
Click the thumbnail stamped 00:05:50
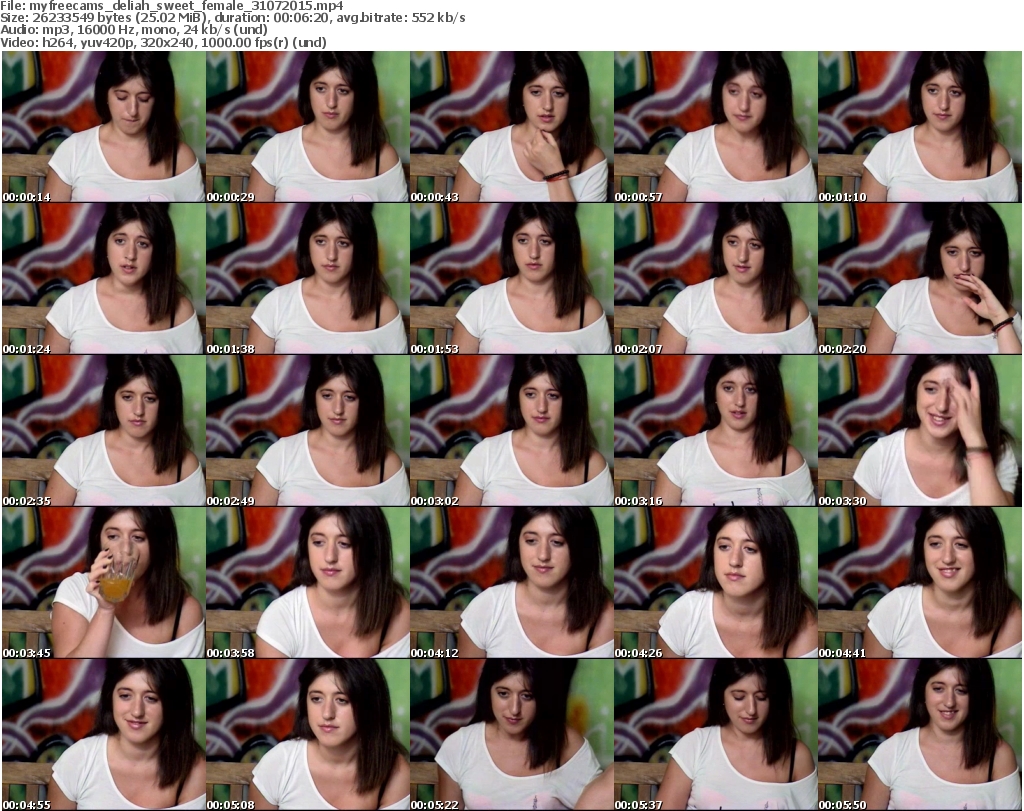(920, 735)
